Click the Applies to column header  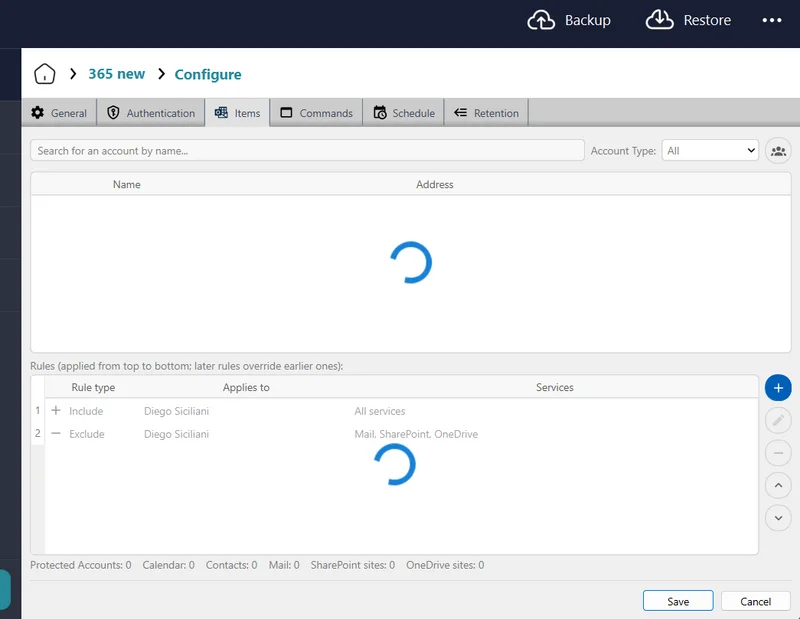(246, 387)
